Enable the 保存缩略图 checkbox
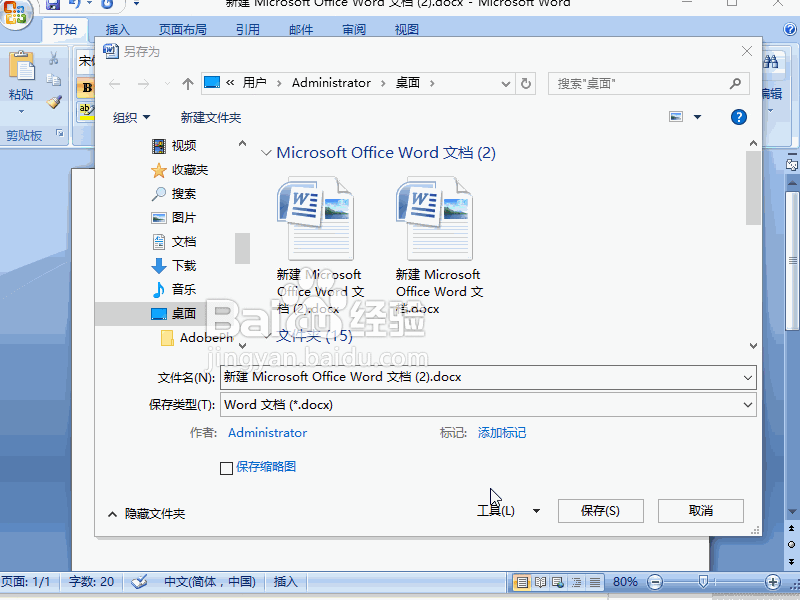 point(226,467)
